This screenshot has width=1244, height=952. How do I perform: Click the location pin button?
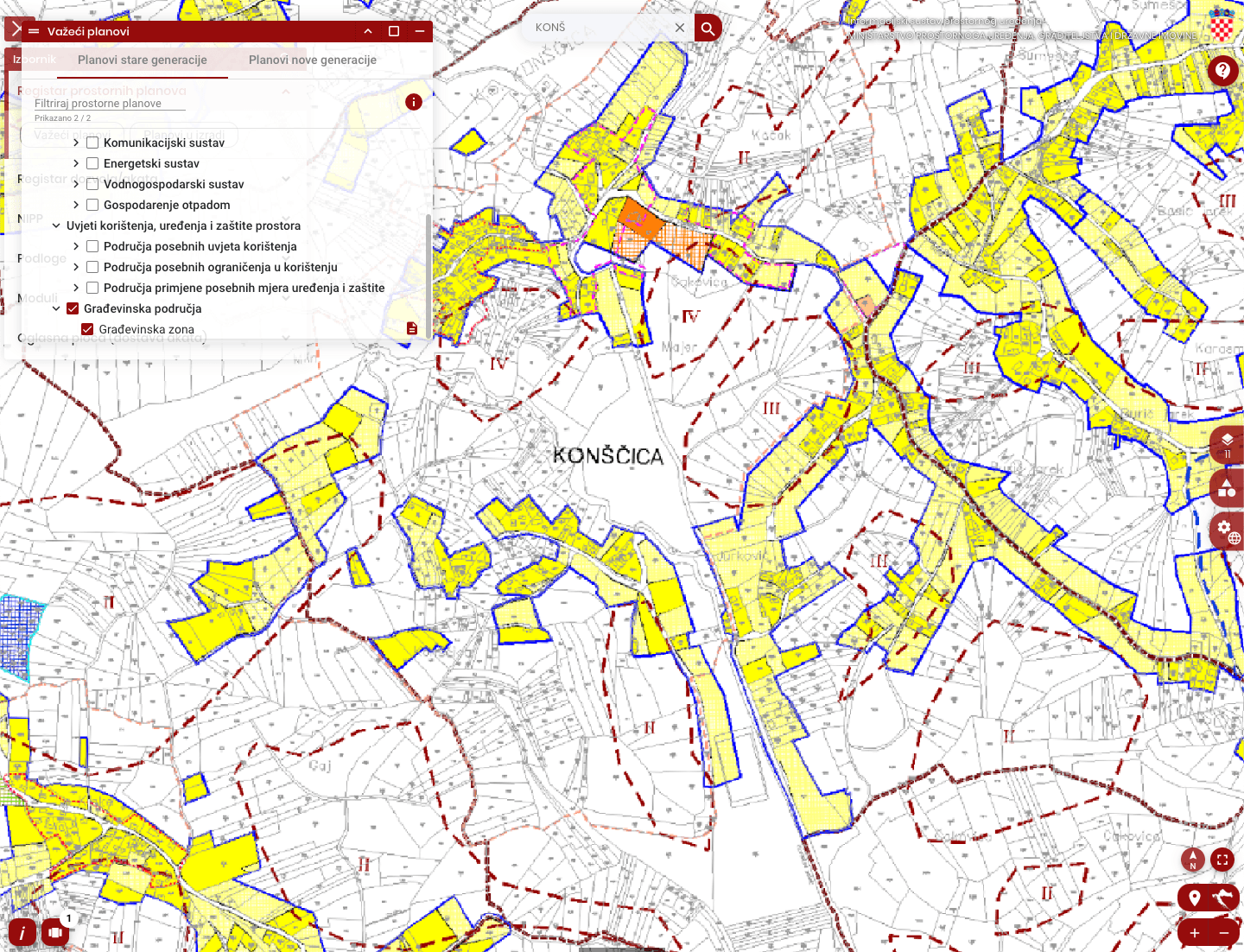pos(1195,898)
